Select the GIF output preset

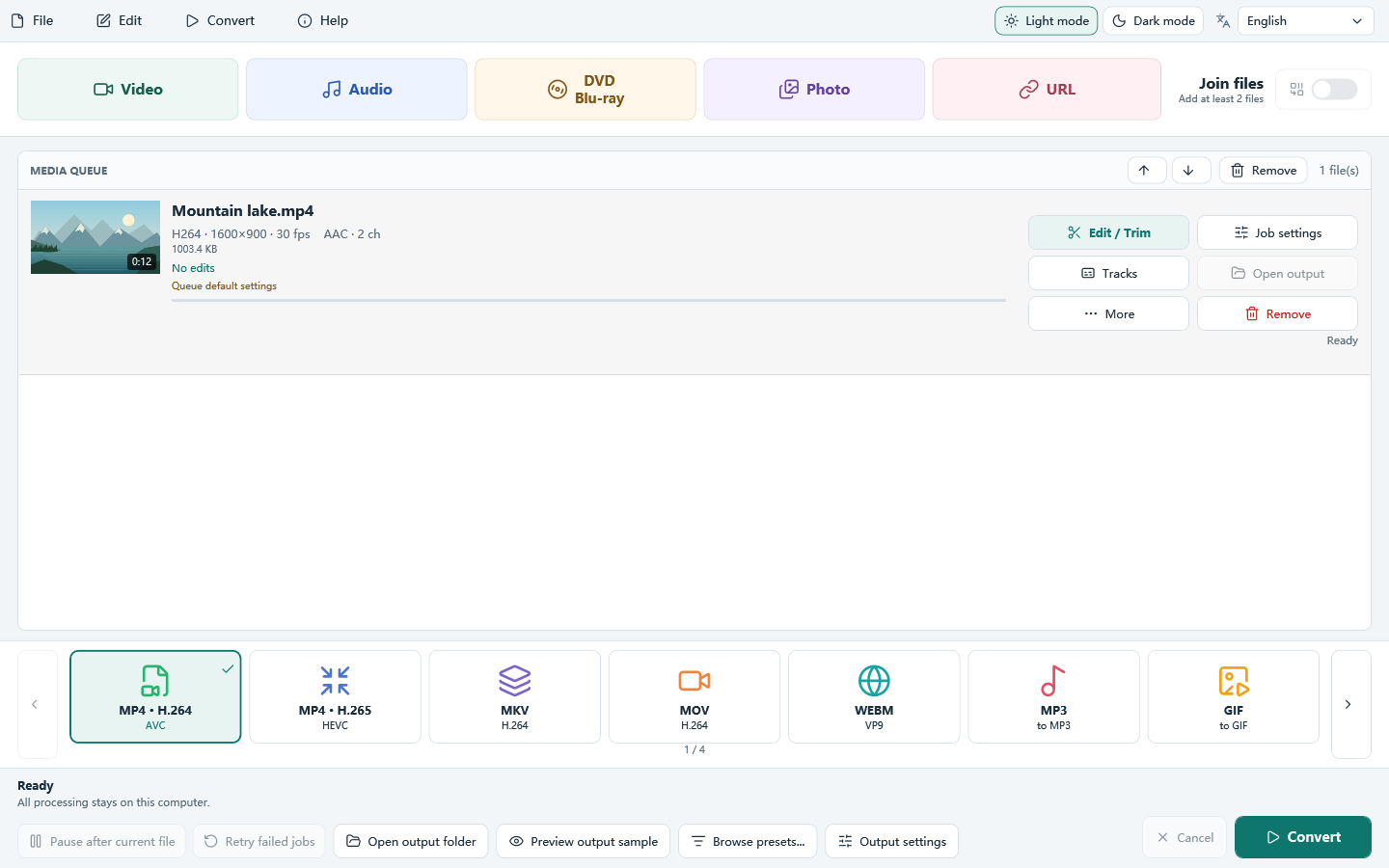pyautogui.click(x=1234, y=696)
